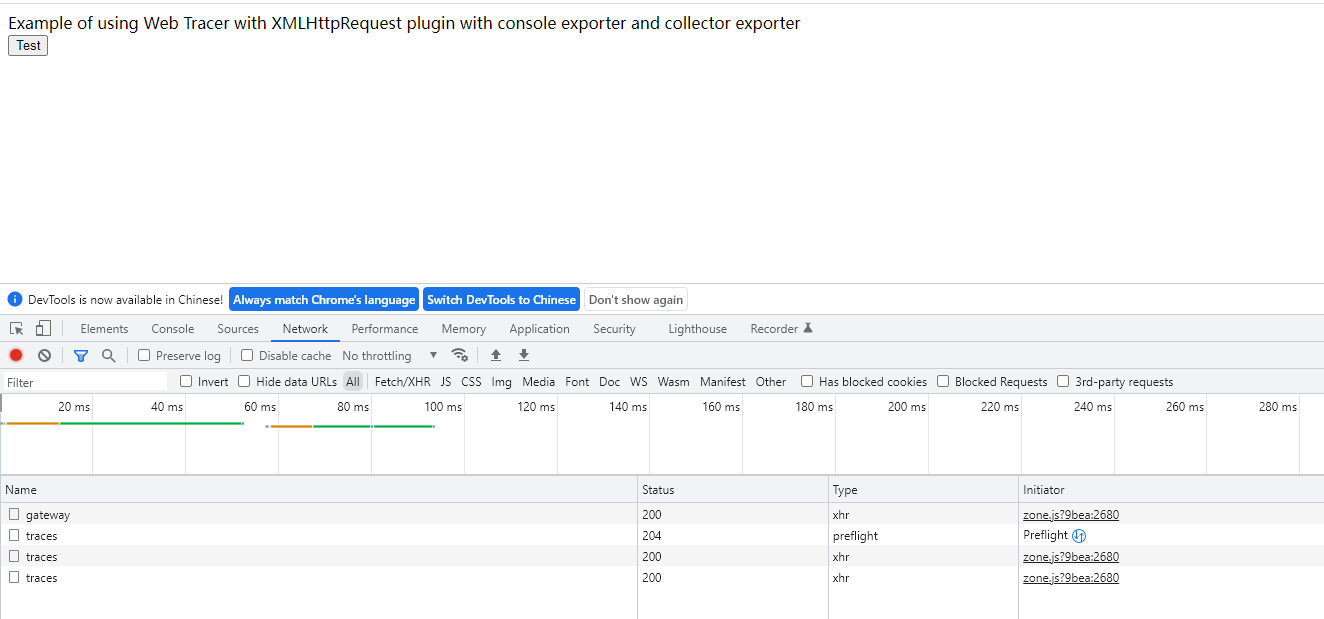Export HAR file with download arrow
This screenshot has width=1324, height=619.
523,355
